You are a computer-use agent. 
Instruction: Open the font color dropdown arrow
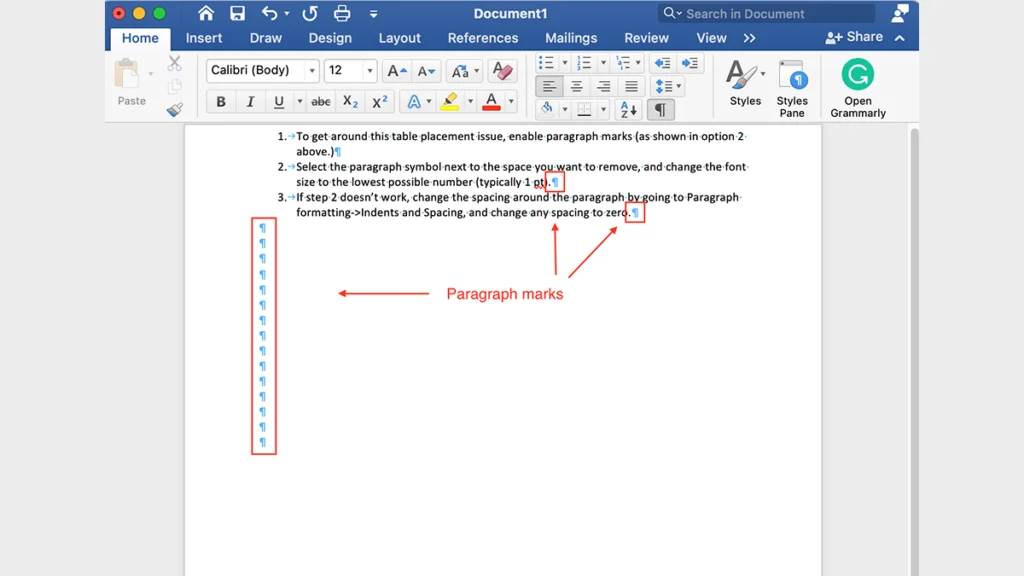(x=511, y=102)
